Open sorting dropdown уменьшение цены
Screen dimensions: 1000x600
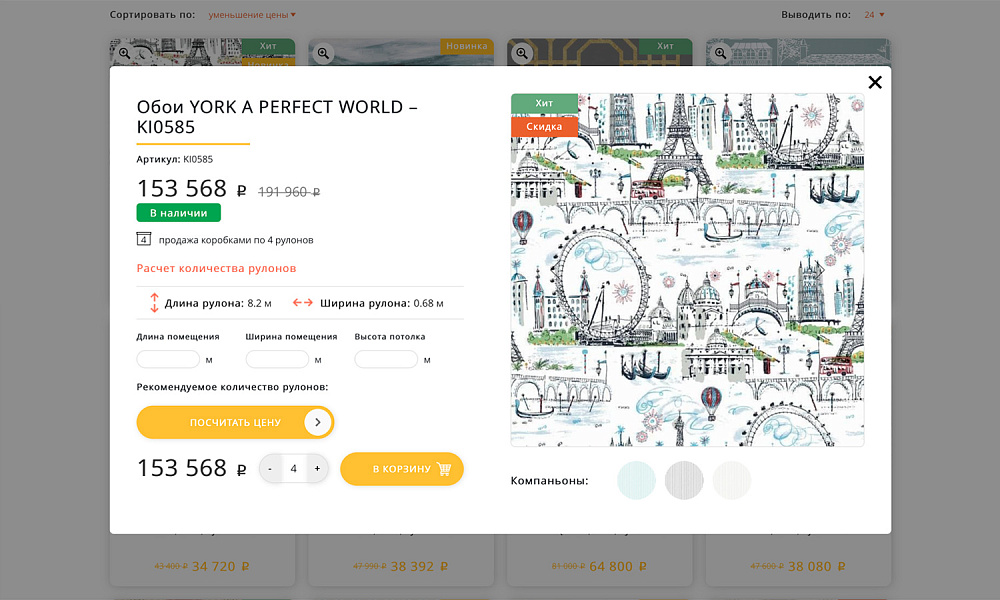252,15
